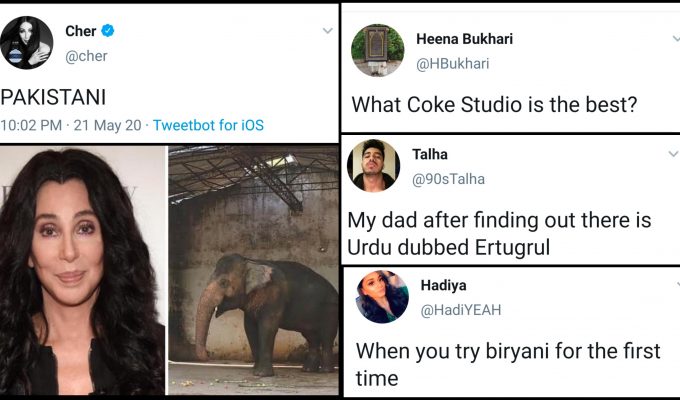Click the 10:02 PM · 21 May 20 timestamp
The image size is (680, 400).
[x=71, y=125]
